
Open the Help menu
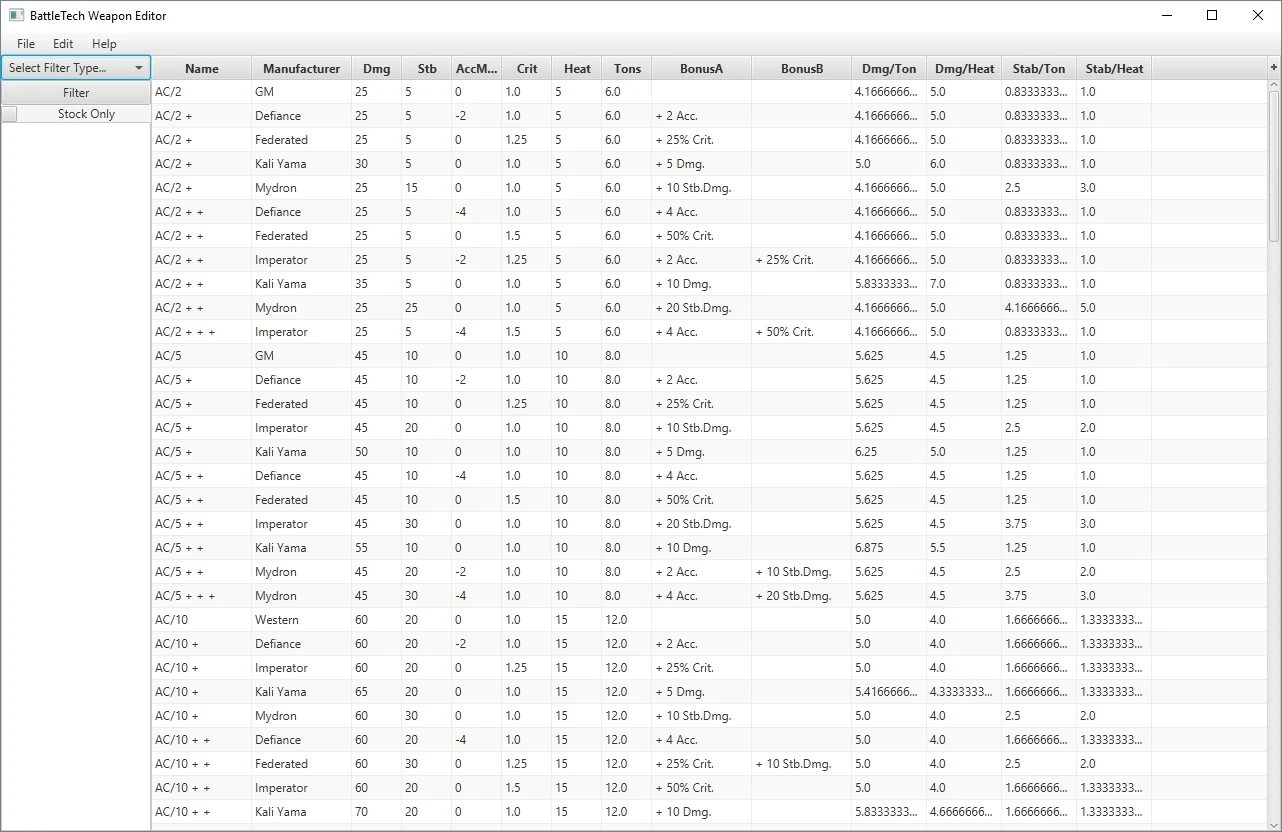(103, 43)
